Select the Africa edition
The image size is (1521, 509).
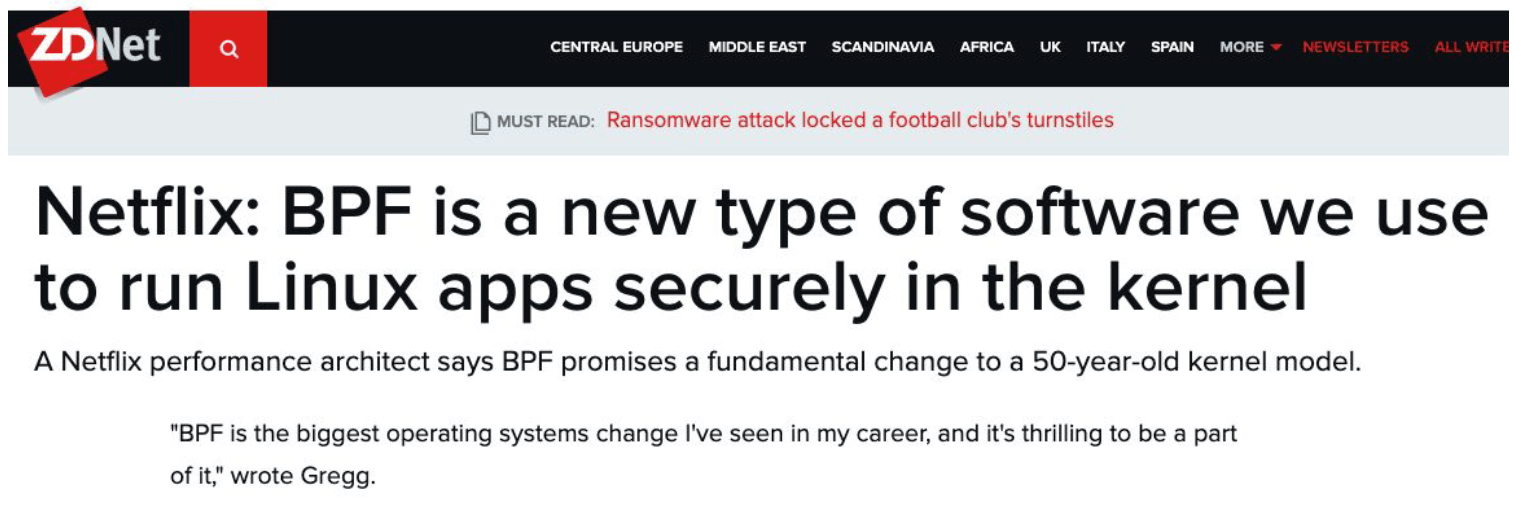(x=986, y=47)
